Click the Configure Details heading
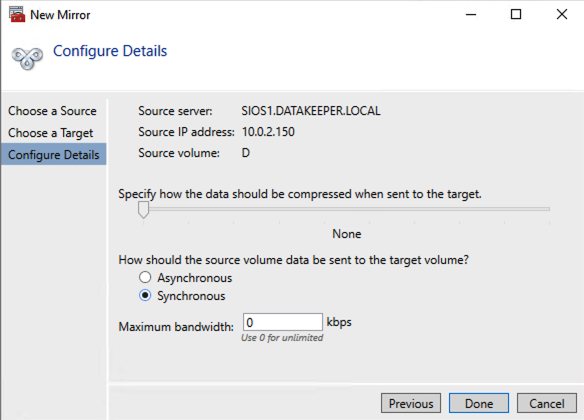This screenshot has height=420, width=584. point(110,51)
